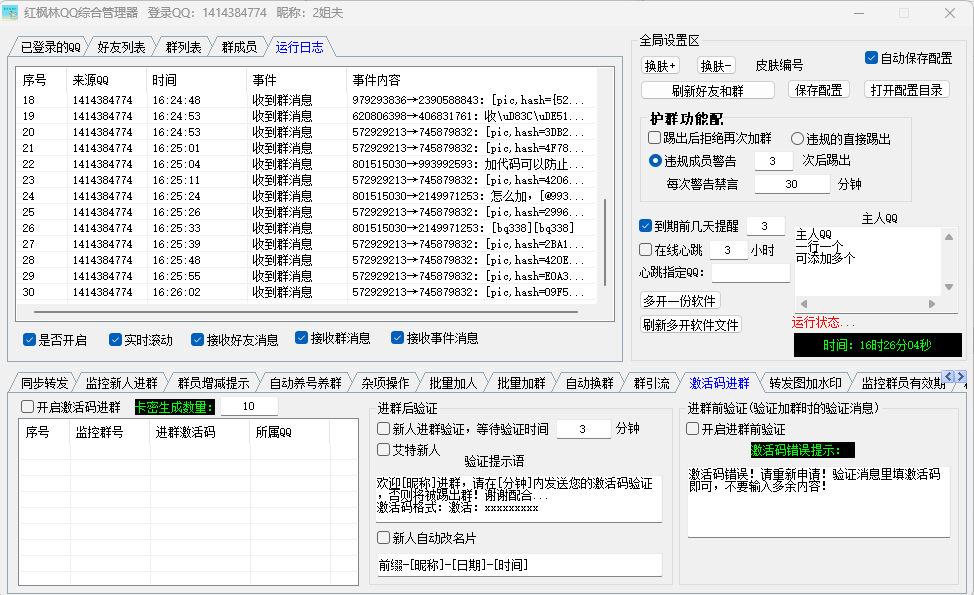The height and width of the screenshot is (595, 974).
Task: Click the 每次警告禁言 minutes input field
Action: [792, 184]
